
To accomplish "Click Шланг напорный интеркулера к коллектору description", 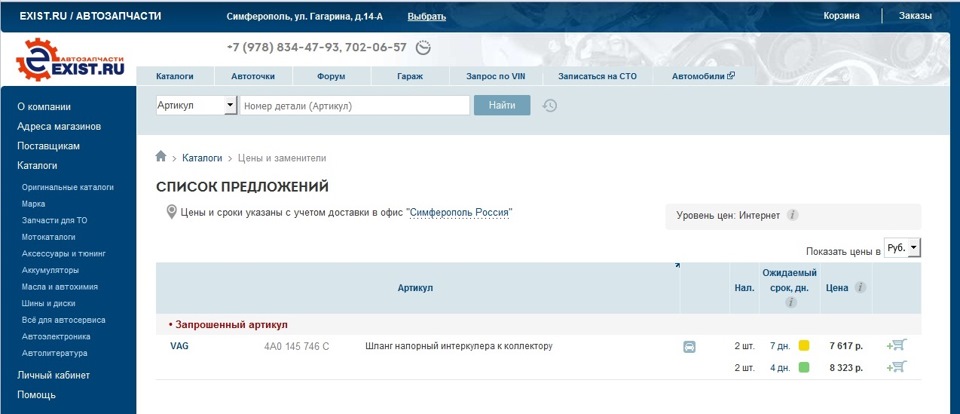I will click(x=459, y=346).
